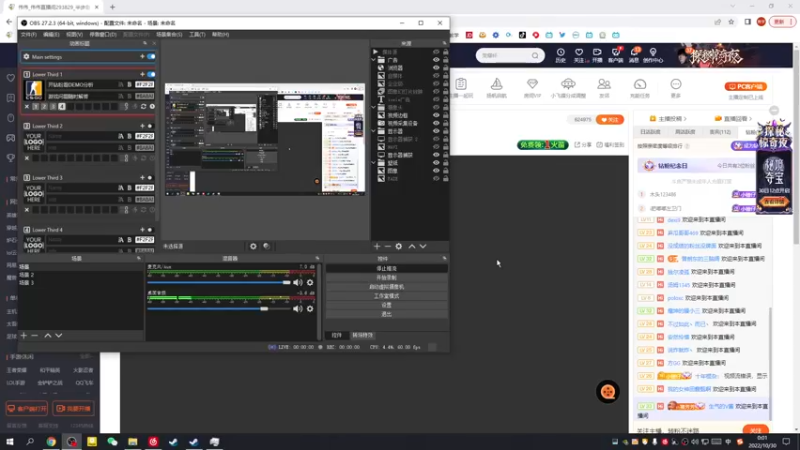Mute the 麦克风 mixer channel
The width and height of the screenshot is (800, 450).
click(298, 282)
